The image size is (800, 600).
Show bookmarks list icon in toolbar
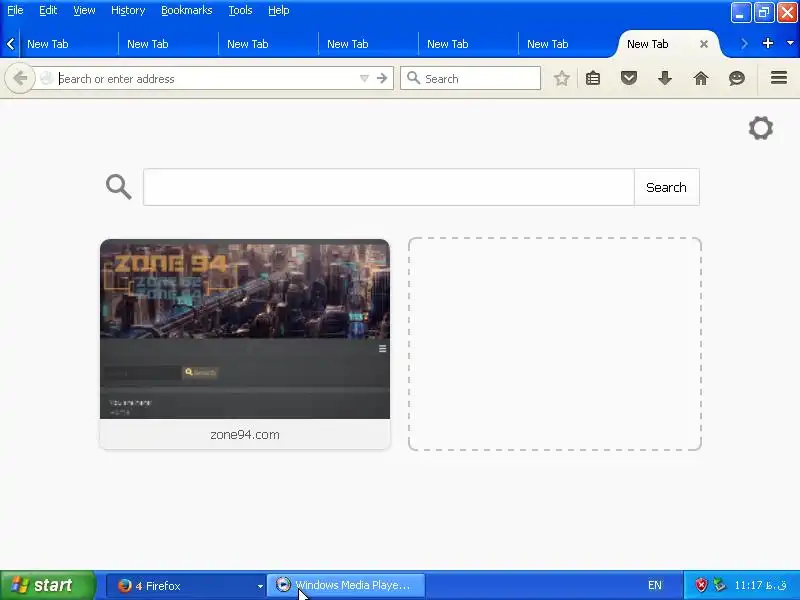tap(593, 79)
